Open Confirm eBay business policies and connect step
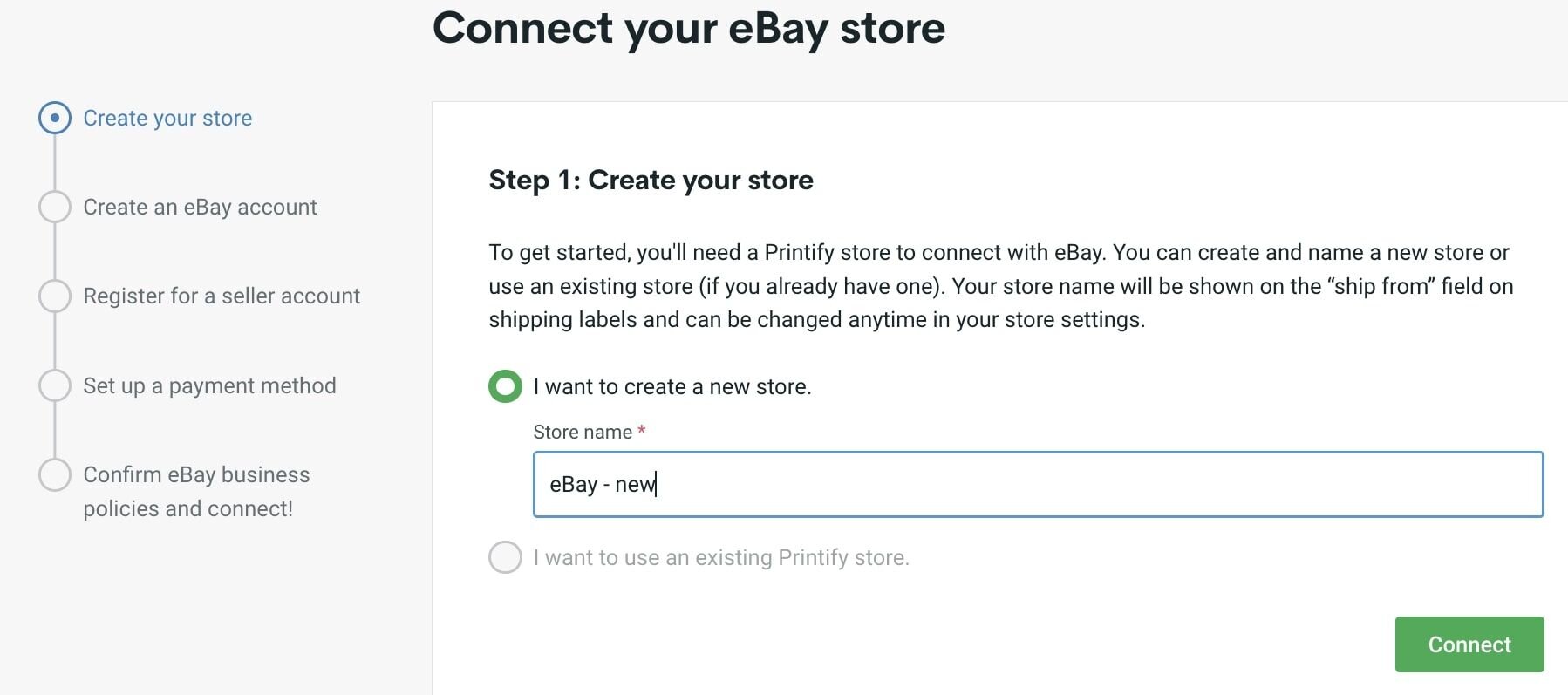The image size is (1568, 695). click(195, 491)
